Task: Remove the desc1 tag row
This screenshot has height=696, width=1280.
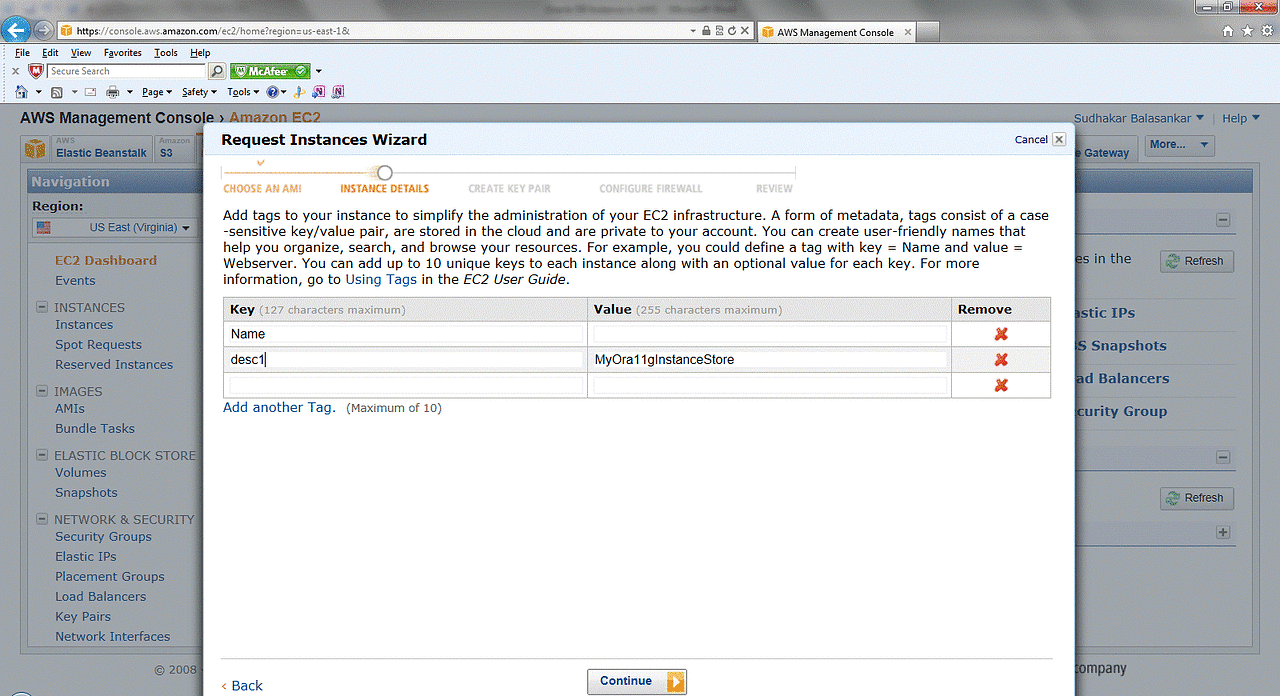Action: 1000,360
